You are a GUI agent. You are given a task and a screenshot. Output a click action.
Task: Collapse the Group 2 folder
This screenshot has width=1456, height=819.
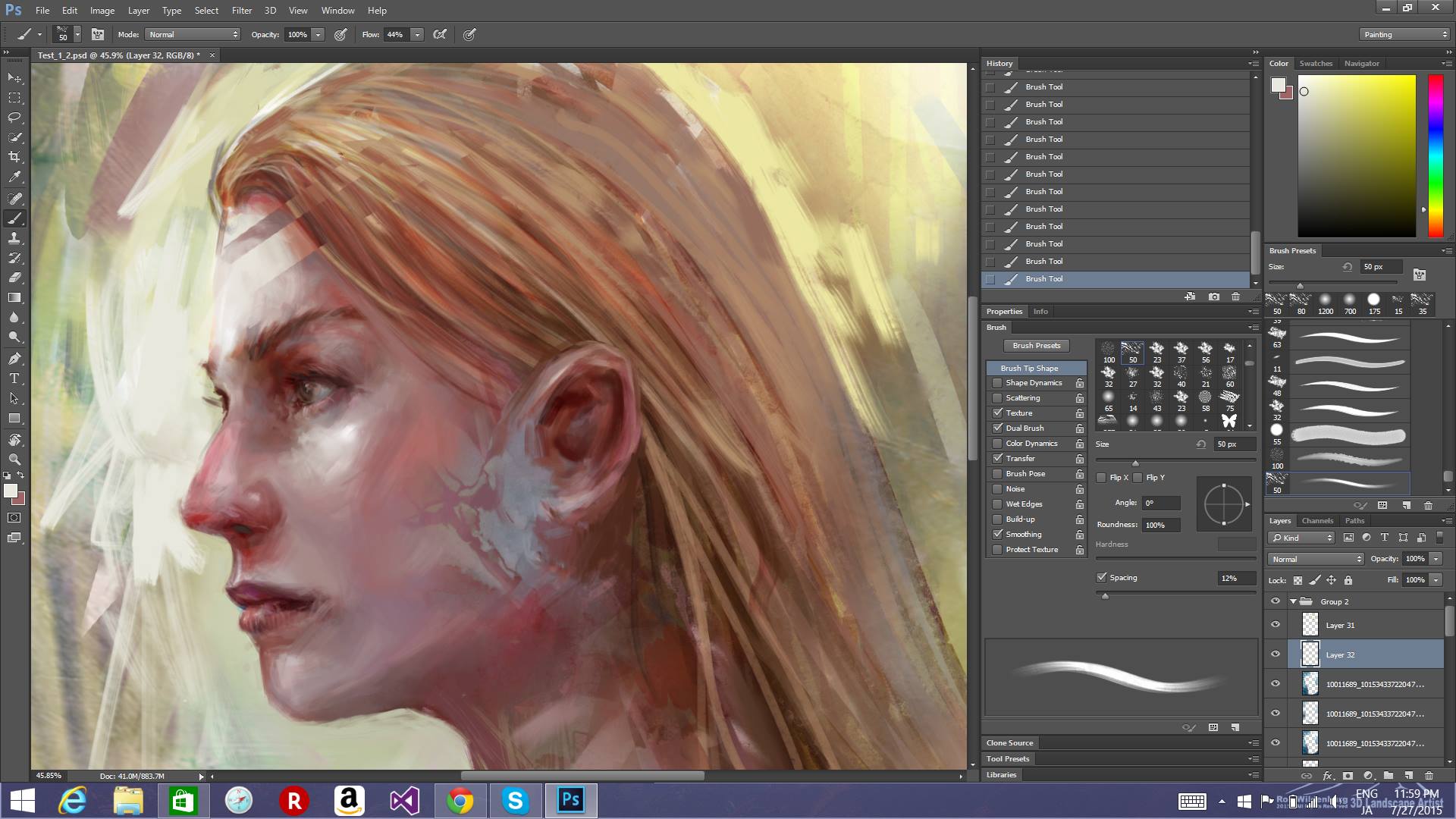[1293, 601]
